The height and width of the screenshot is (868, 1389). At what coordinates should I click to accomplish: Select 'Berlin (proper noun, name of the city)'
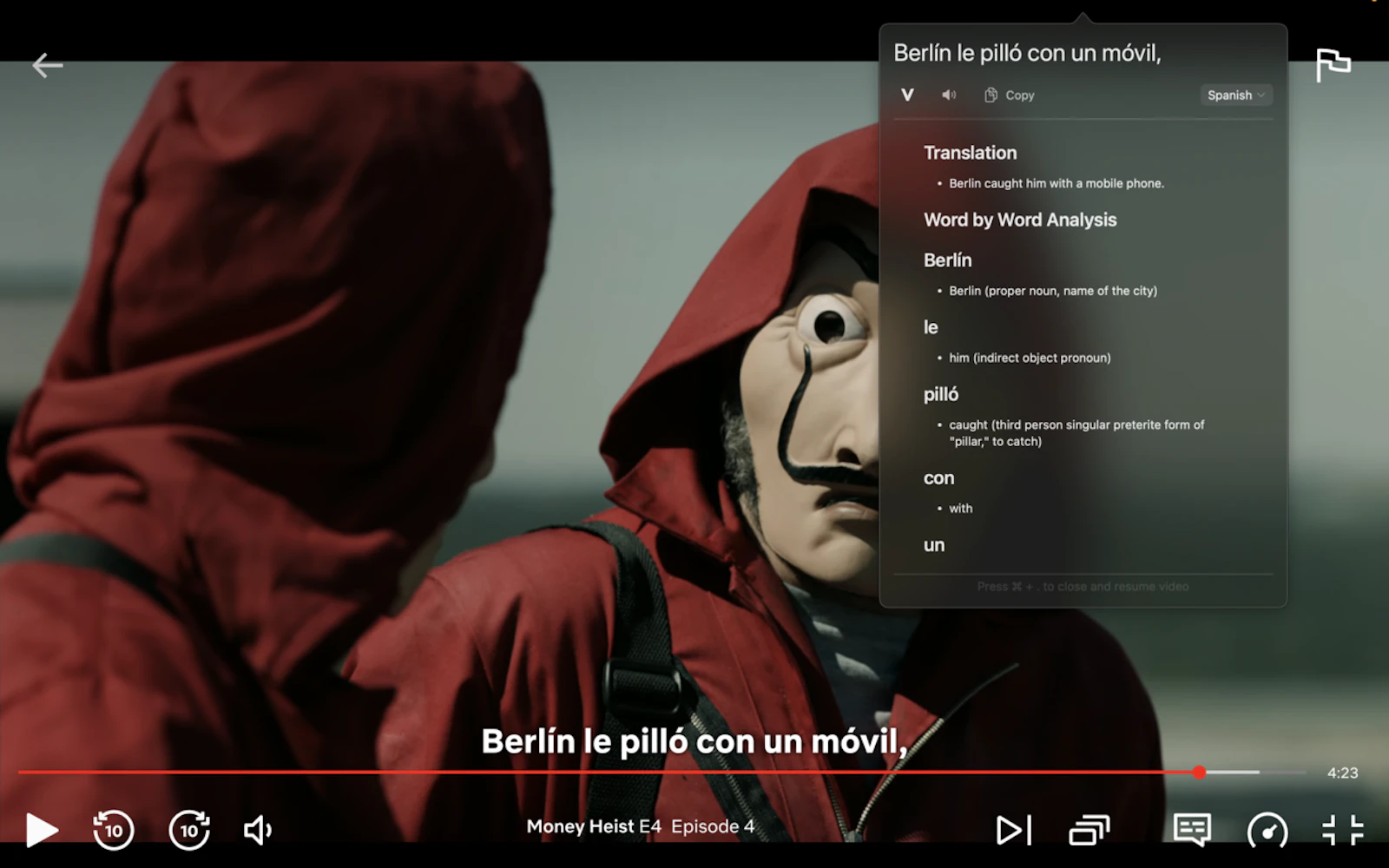(1053, 291)
